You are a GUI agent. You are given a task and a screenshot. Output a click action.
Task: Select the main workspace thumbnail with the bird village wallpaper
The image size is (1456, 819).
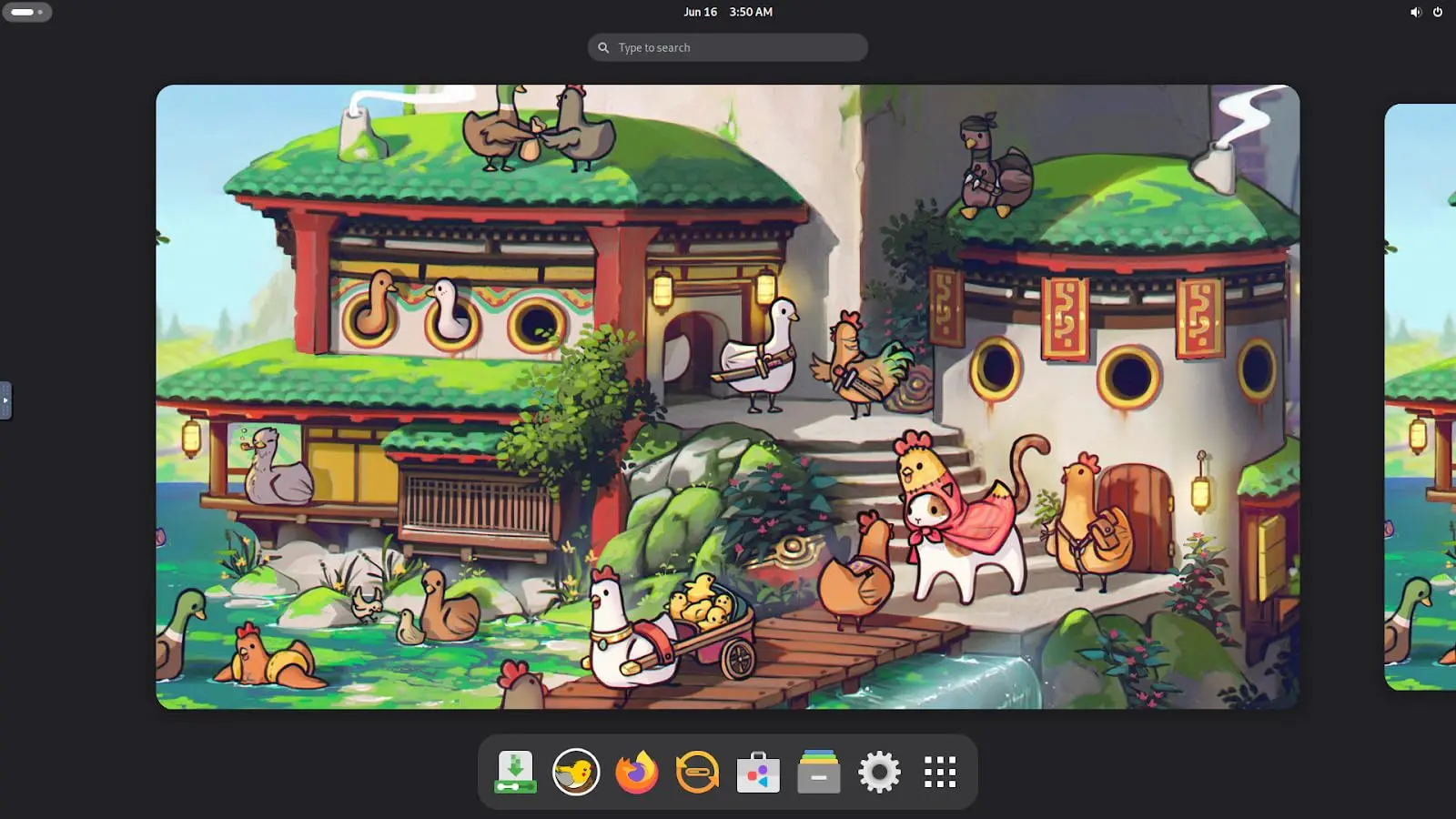(728, 397)
